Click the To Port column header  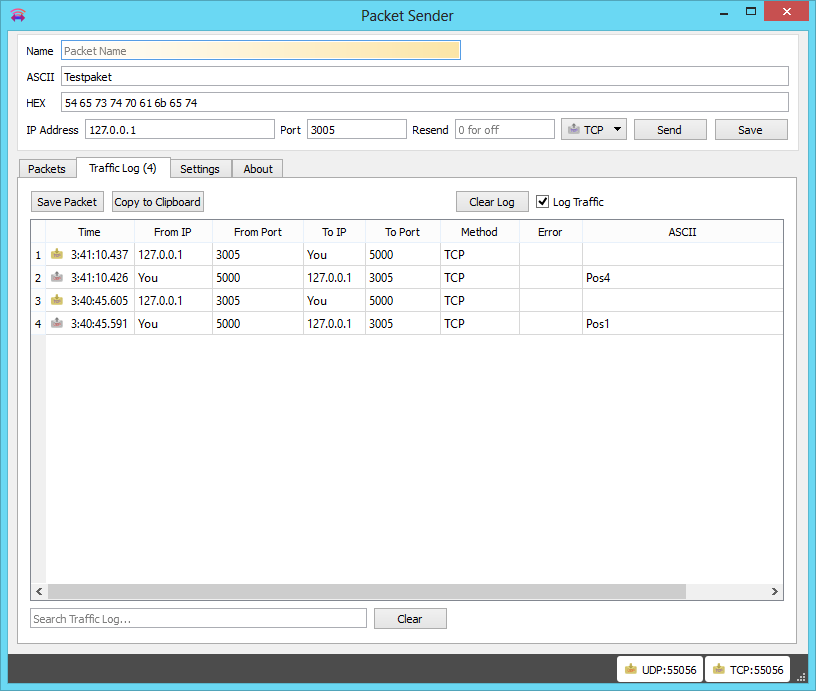(x=402, y=232)
